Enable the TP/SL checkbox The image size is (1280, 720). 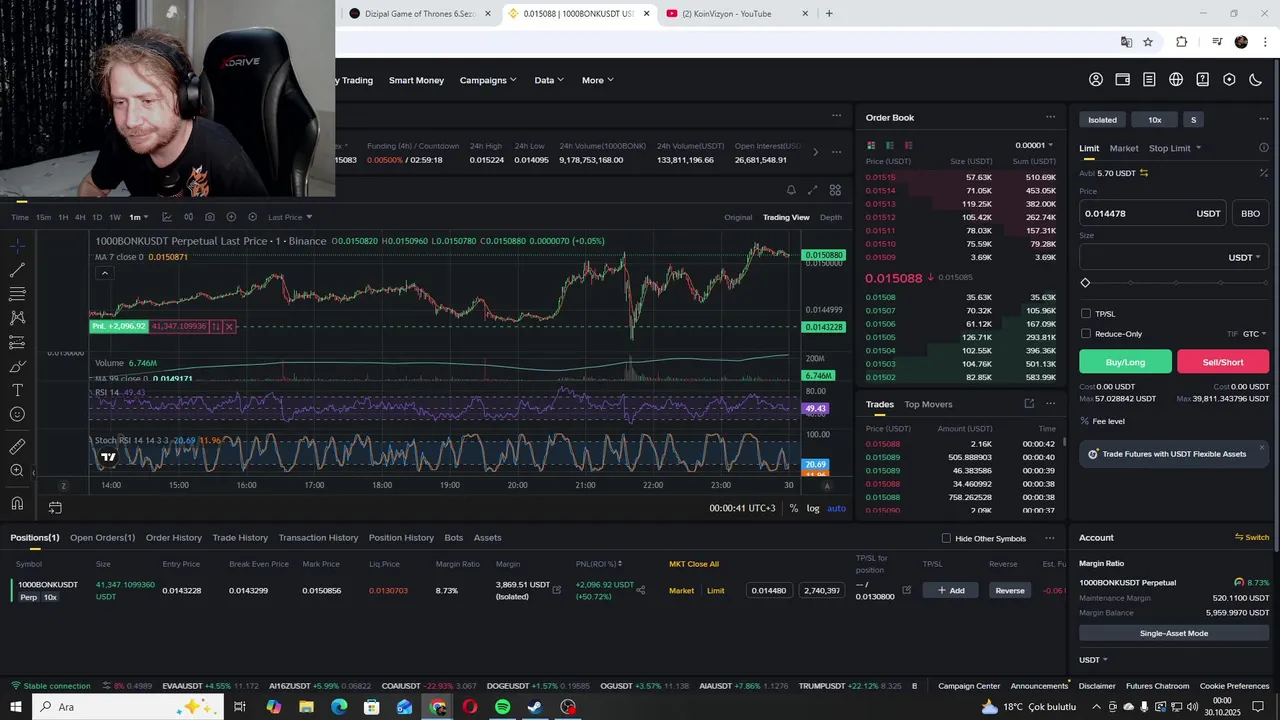pyautogui.click(x=1086, y=314)
